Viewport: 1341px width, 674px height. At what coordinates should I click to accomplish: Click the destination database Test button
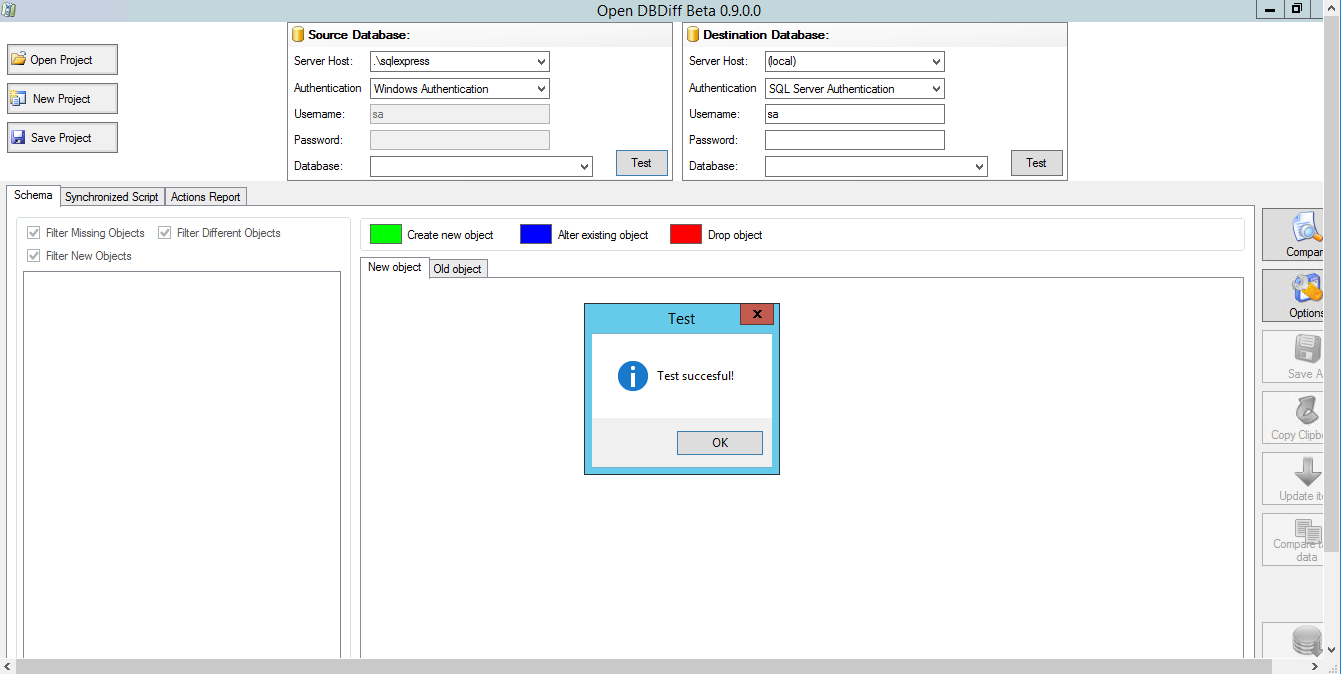tap(1036, 163)
